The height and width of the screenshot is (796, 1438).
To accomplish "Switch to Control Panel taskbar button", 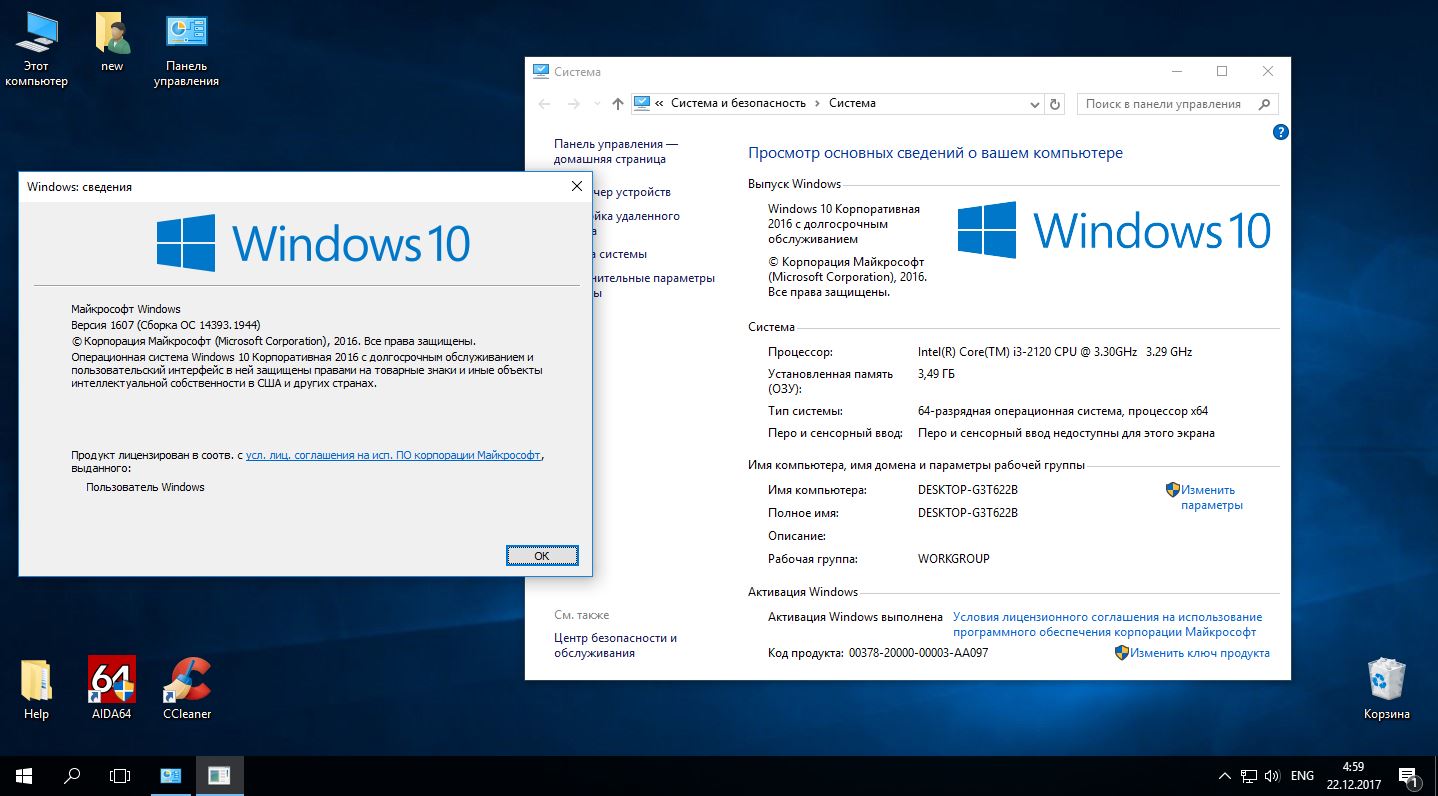I will tap(171, 776).
